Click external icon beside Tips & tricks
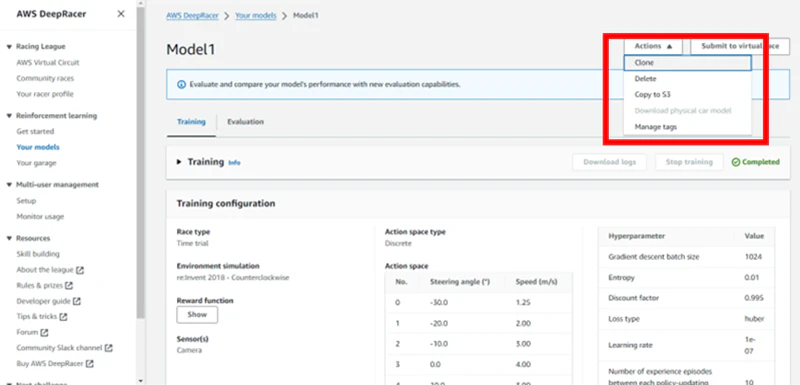800x385 pixels. [63, 317]
